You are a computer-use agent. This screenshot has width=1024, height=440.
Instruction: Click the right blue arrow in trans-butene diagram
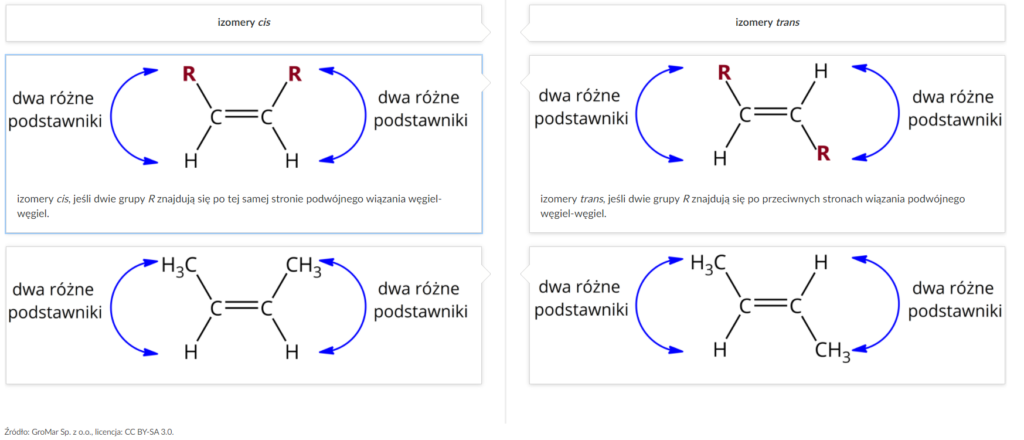(875, 304)
